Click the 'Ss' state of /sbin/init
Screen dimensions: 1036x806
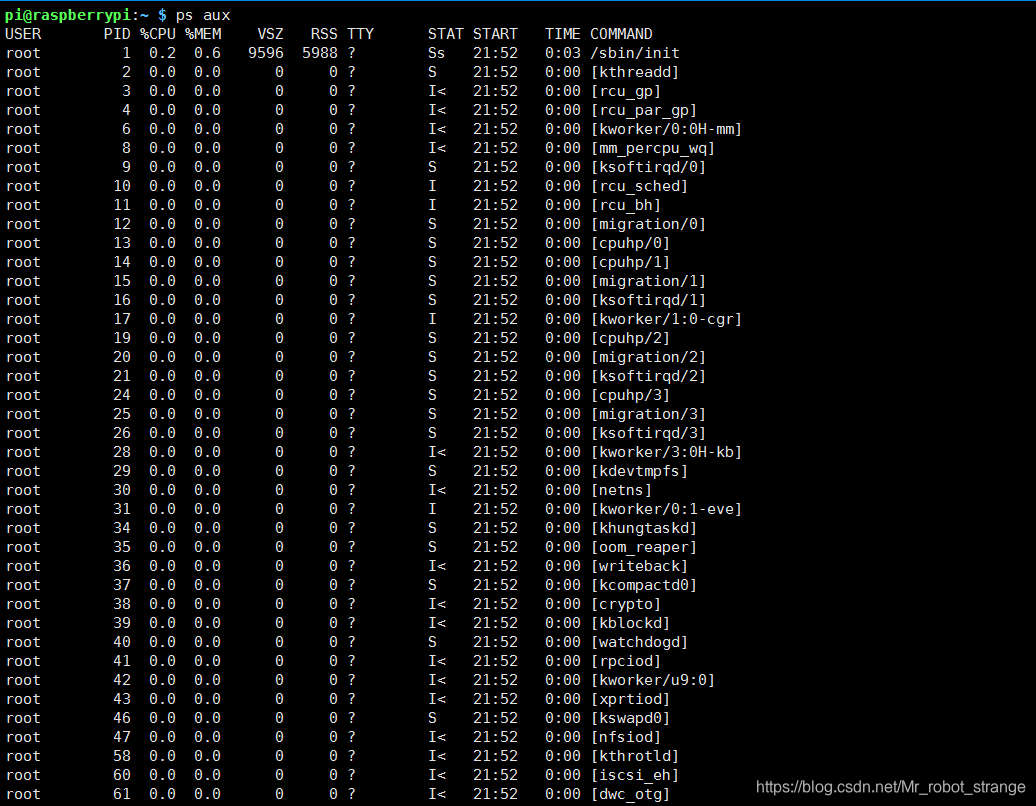[x=436, y=53]
